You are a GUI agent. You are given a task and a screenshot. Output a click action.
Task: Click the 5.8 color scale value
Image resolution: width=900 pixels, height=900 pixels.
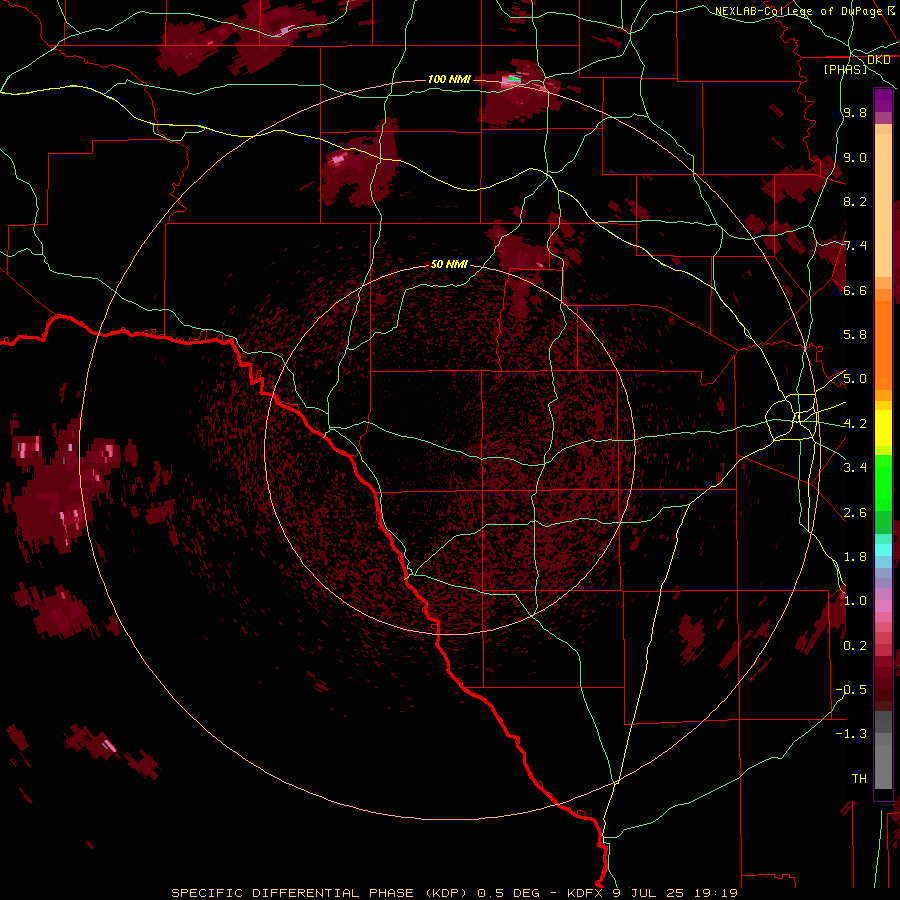click(x=855, y=335)
